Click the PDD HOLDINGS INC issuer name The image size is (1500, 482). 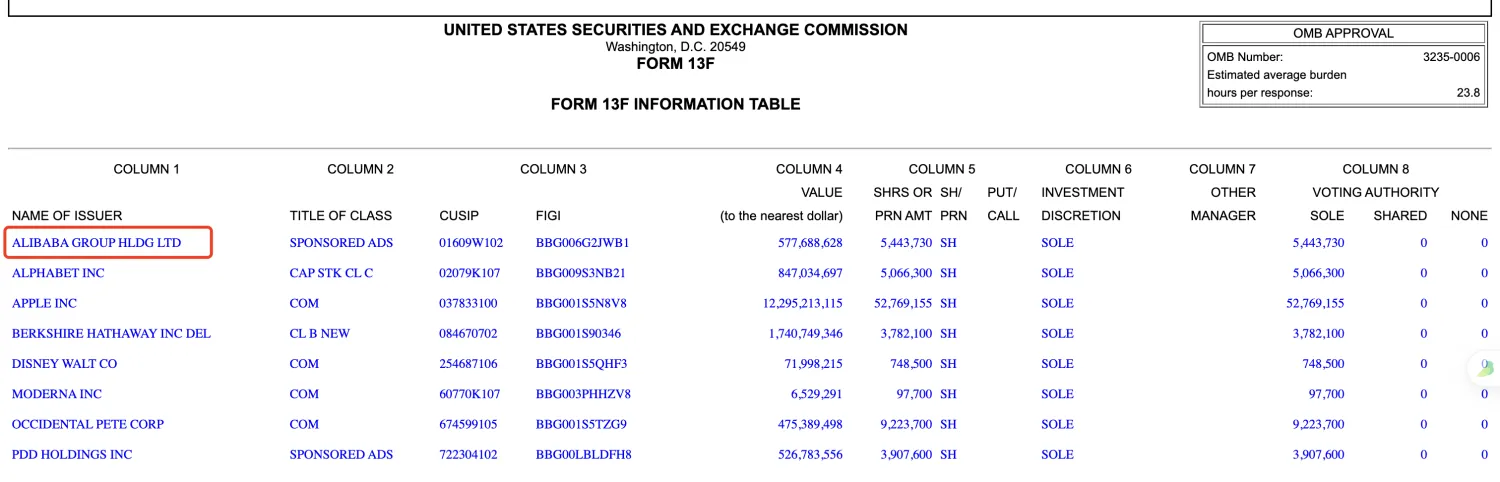click(x=72, y=455)
